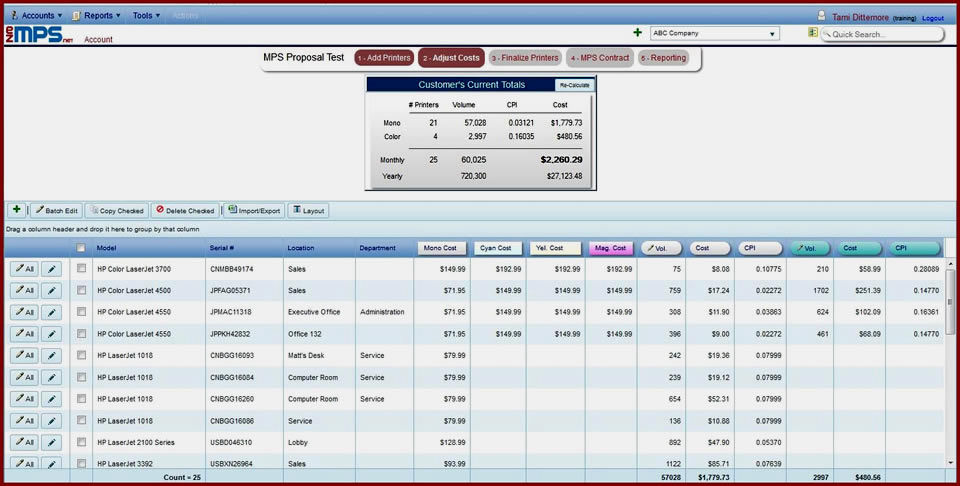Screen dimensions: 960x486
Task: Go to step 1 - Add Printers
Action: click(384, 58)
